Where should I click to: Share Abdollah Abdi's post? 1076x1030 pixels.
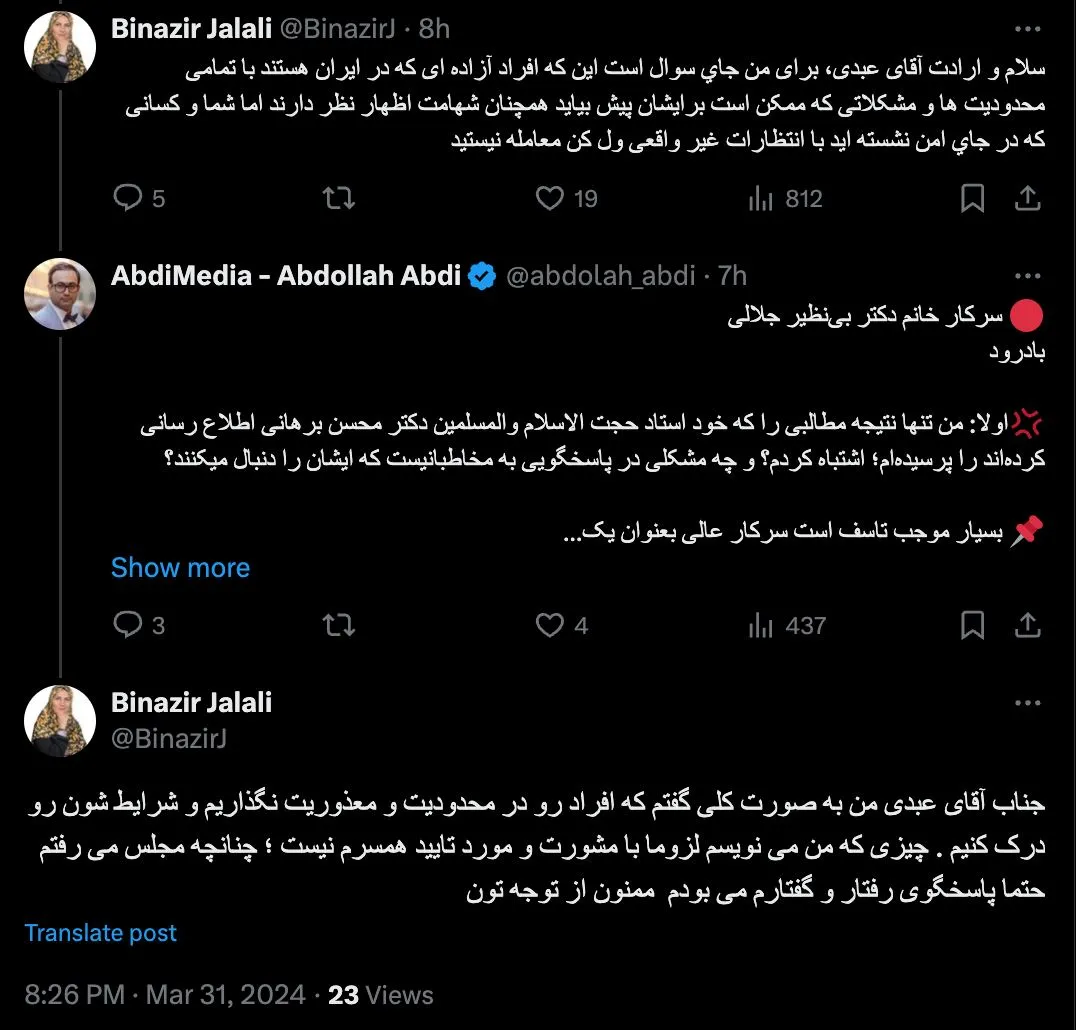pos(1028,626)
